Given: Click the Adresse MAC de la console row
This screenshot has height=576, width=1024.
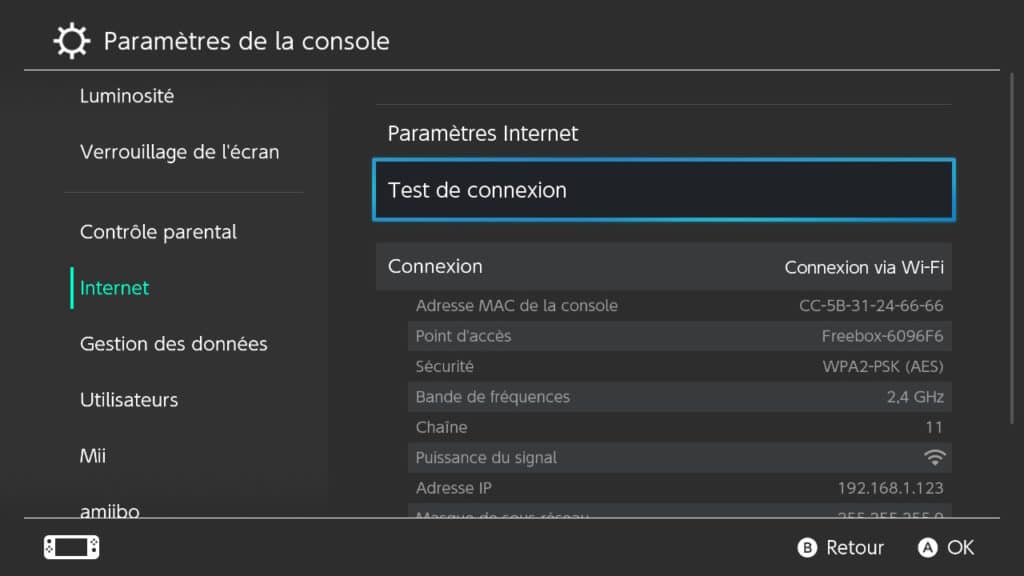Looking at the screenshot, I should (x=679, y=306).
